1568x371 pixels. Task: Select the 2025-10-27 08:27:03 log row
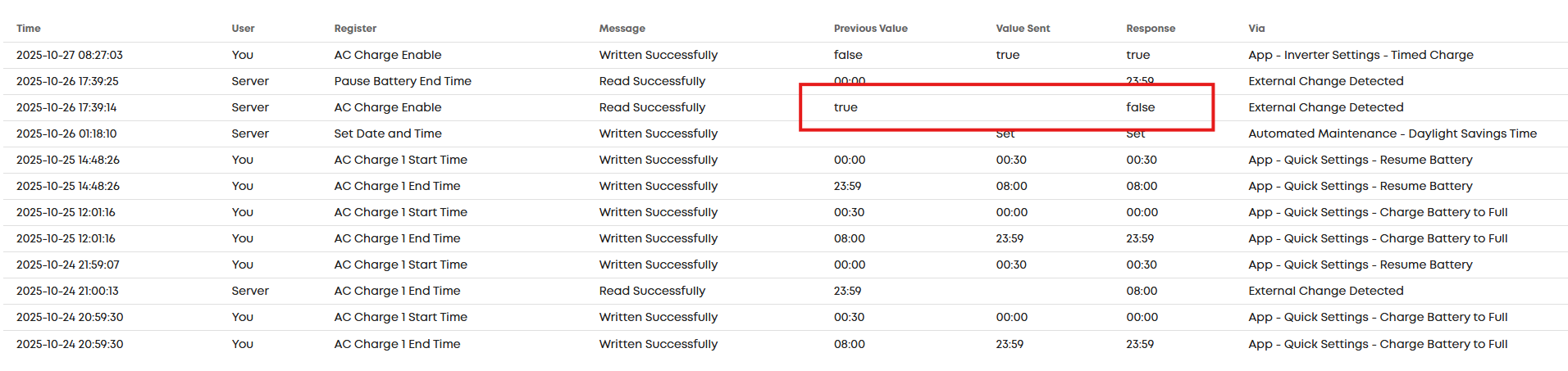(x=786, y=55)
